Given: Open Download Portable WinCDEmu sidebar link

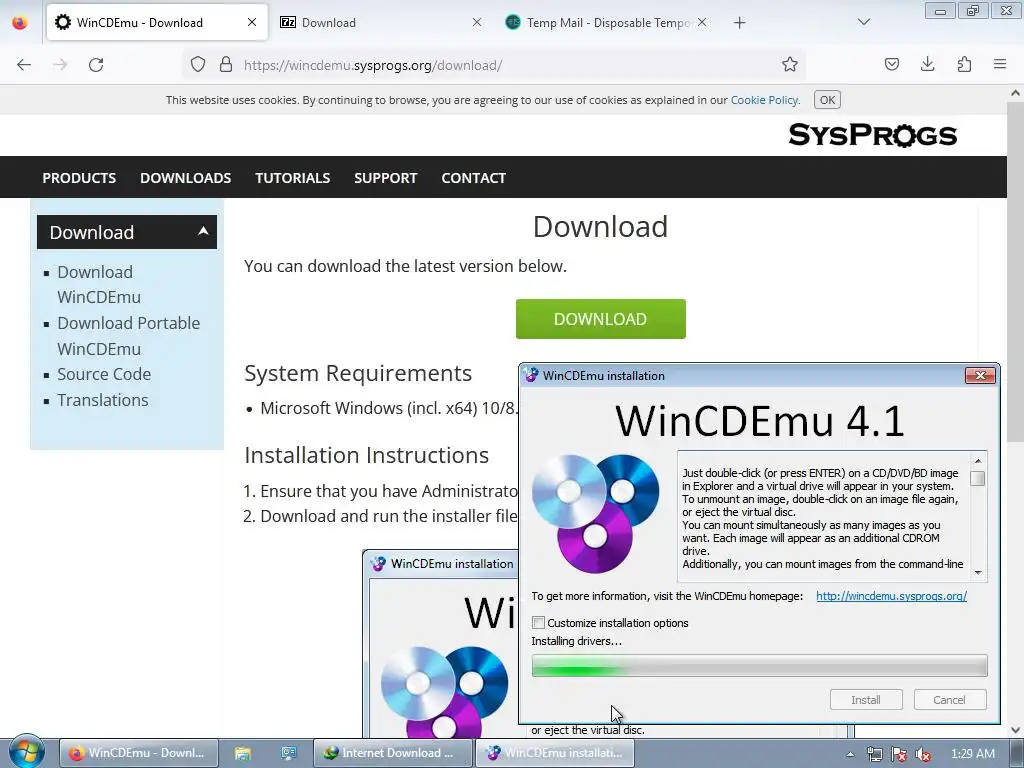Looking at the screenshot, I should click(129, 336).
